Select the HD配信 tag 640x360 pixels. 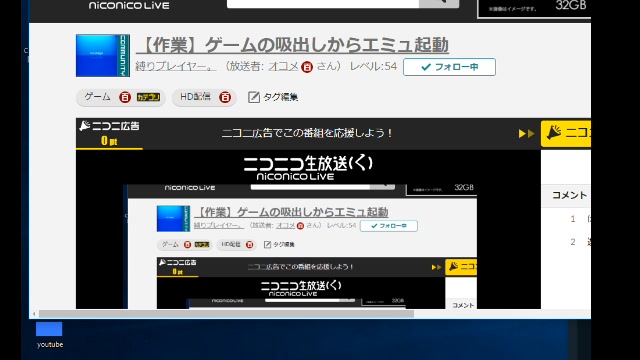195,97
